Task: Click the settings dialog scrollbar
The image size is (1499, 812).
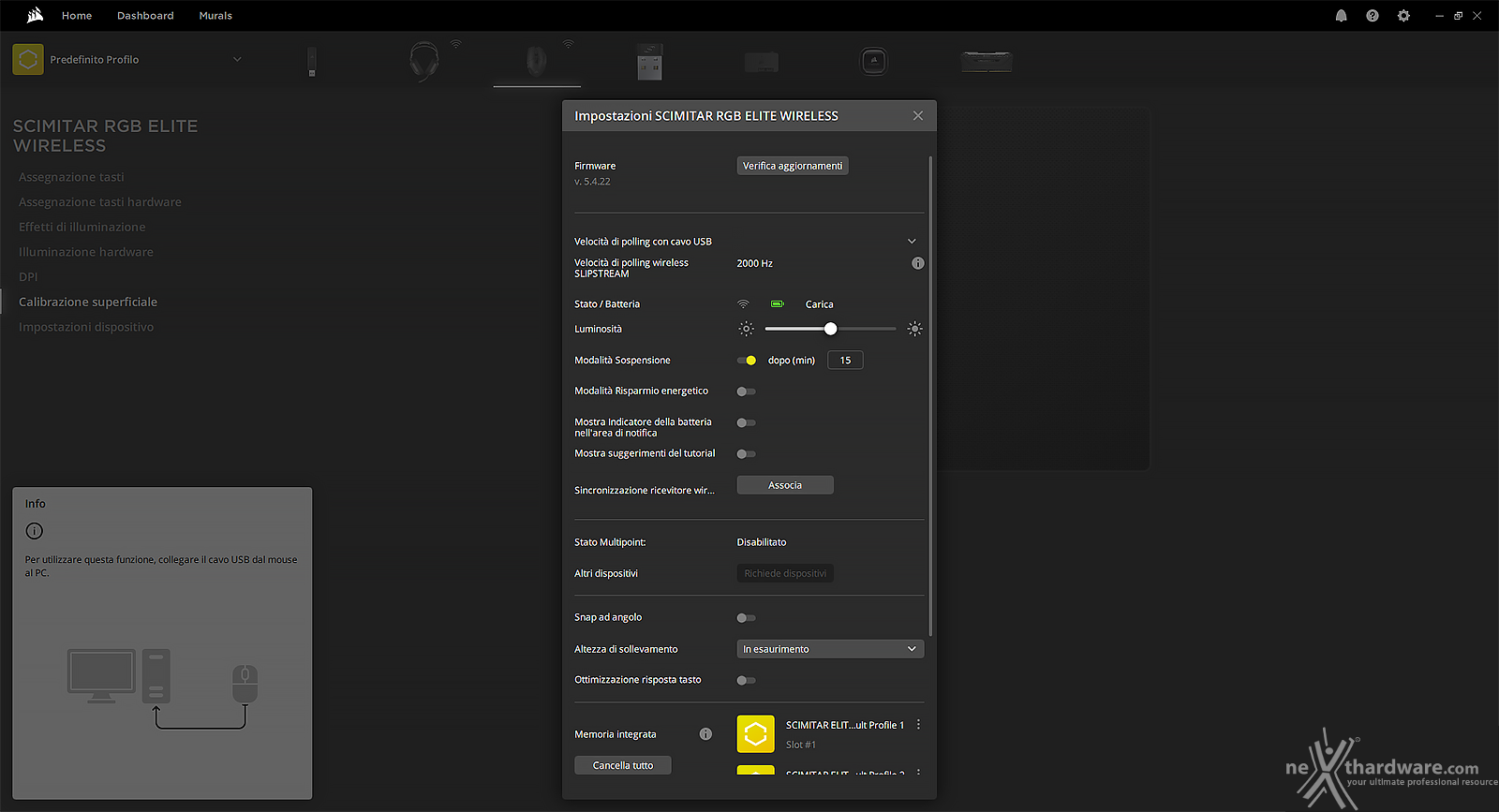Action: pos(930,395)
